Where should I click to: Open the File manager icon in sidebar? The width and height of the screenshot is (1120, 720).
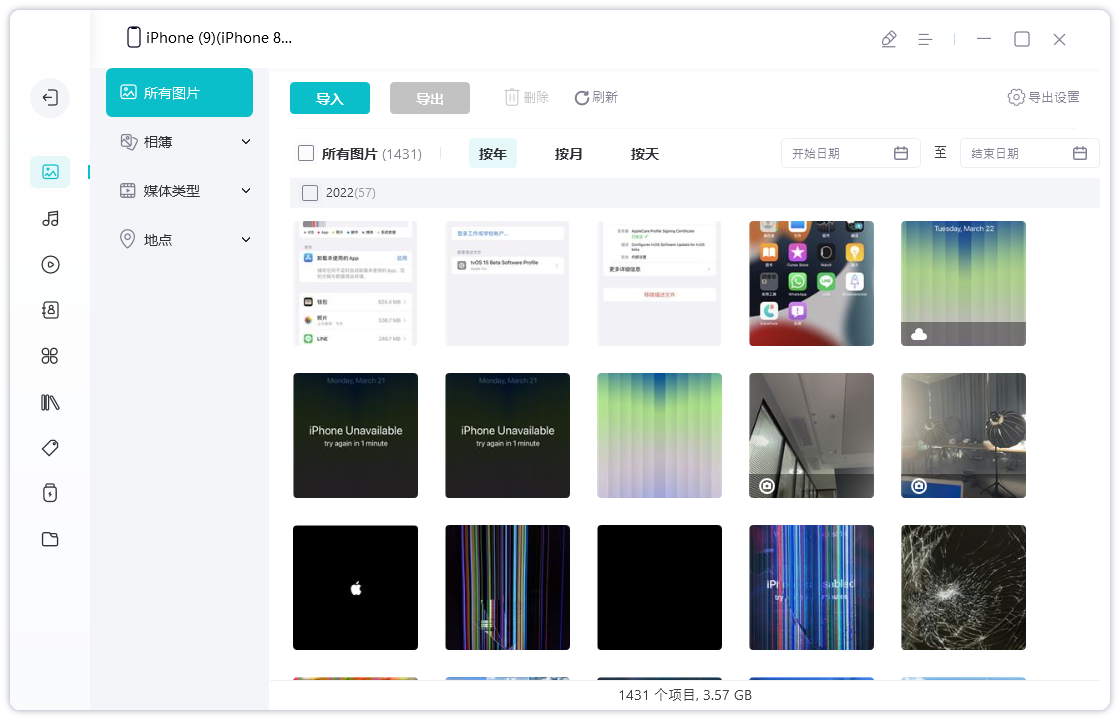[50, 539]
